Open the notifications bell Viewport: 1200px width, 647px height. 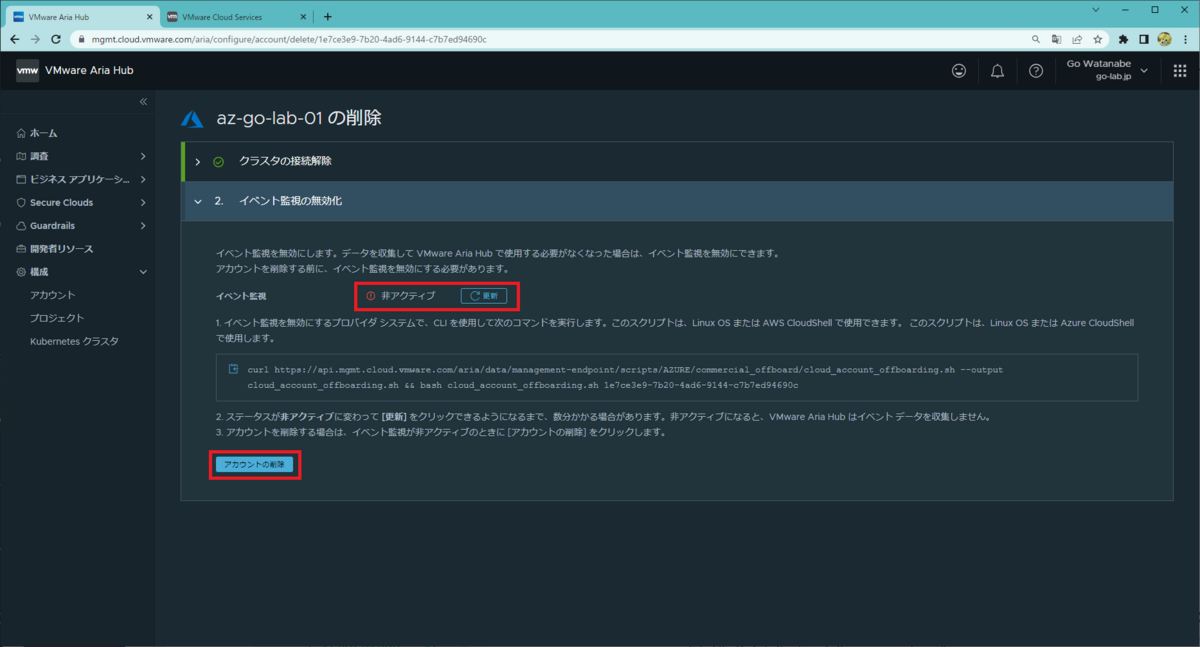point(997,71)
